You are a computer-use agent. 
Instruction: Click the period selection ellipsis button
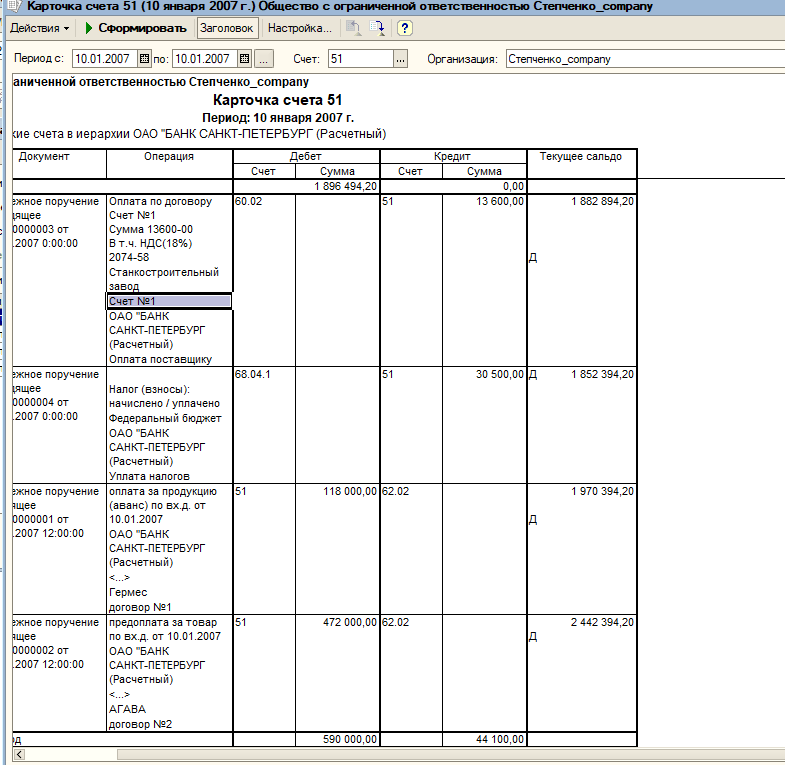(x=264, y=59)
